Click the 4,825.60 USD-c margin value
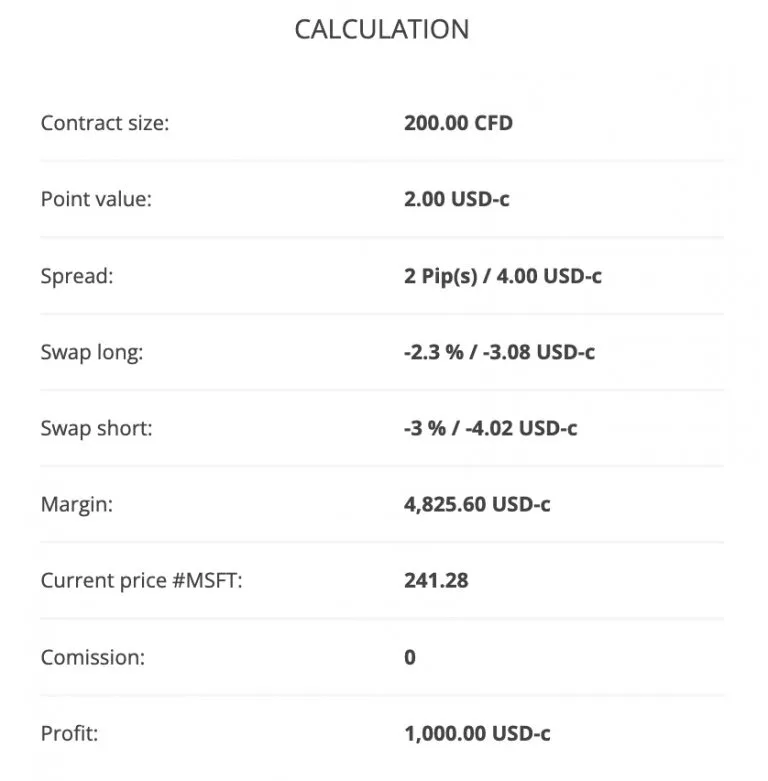 point(477,504)
